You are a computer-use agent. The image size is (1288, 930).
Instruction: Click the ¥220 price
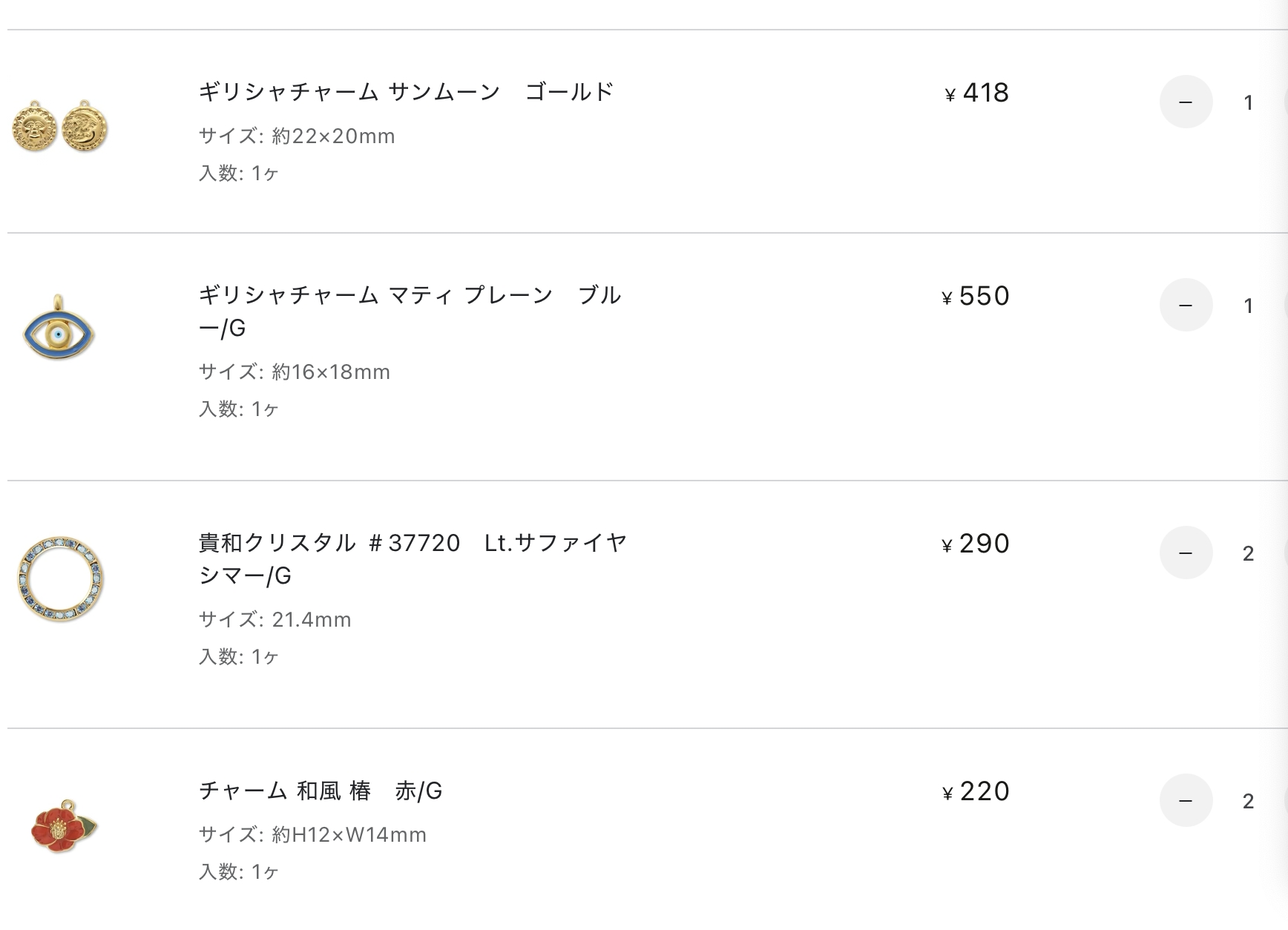click(x=976, y=791)
